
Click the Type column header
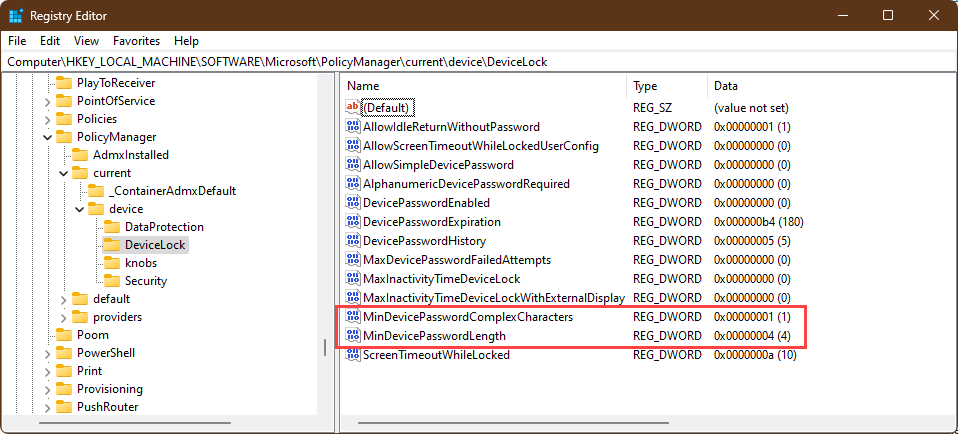click(x=665, y=86)
